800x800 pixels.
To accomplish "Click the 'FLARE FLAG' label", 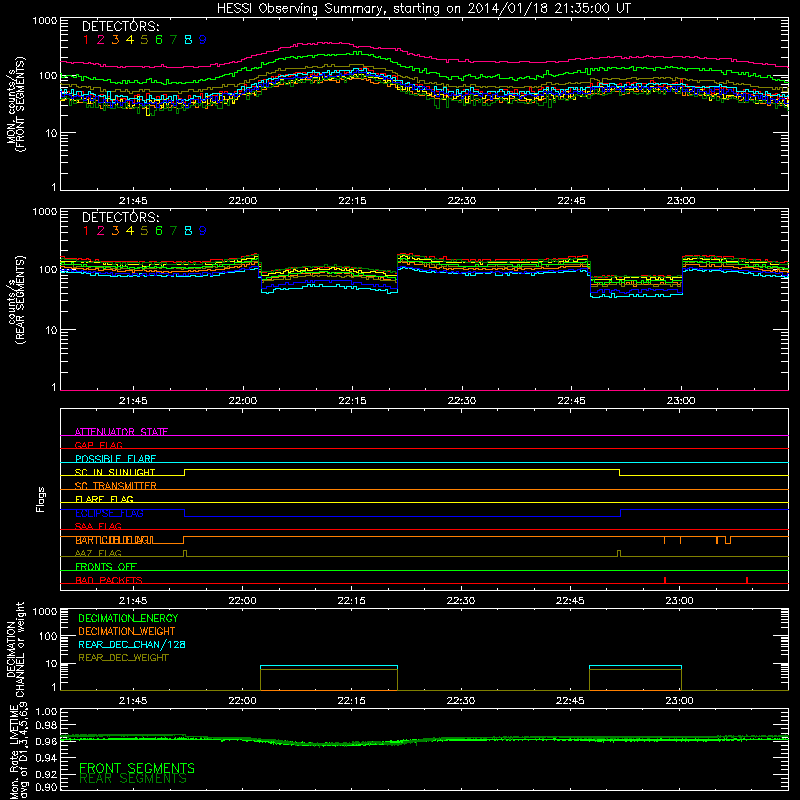I will tap(104, 499).
